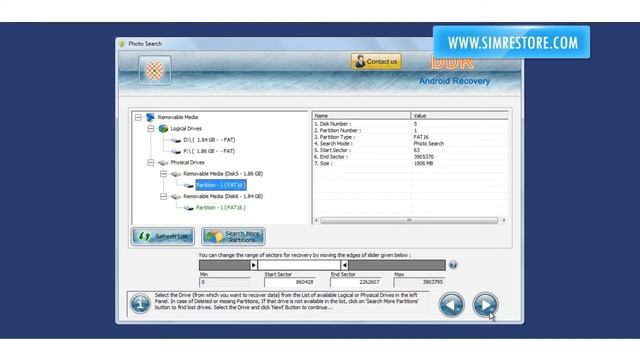Click the drive icon next to D:\ drive
This screenshot has width=640, height=360.
tap(176, 140)
